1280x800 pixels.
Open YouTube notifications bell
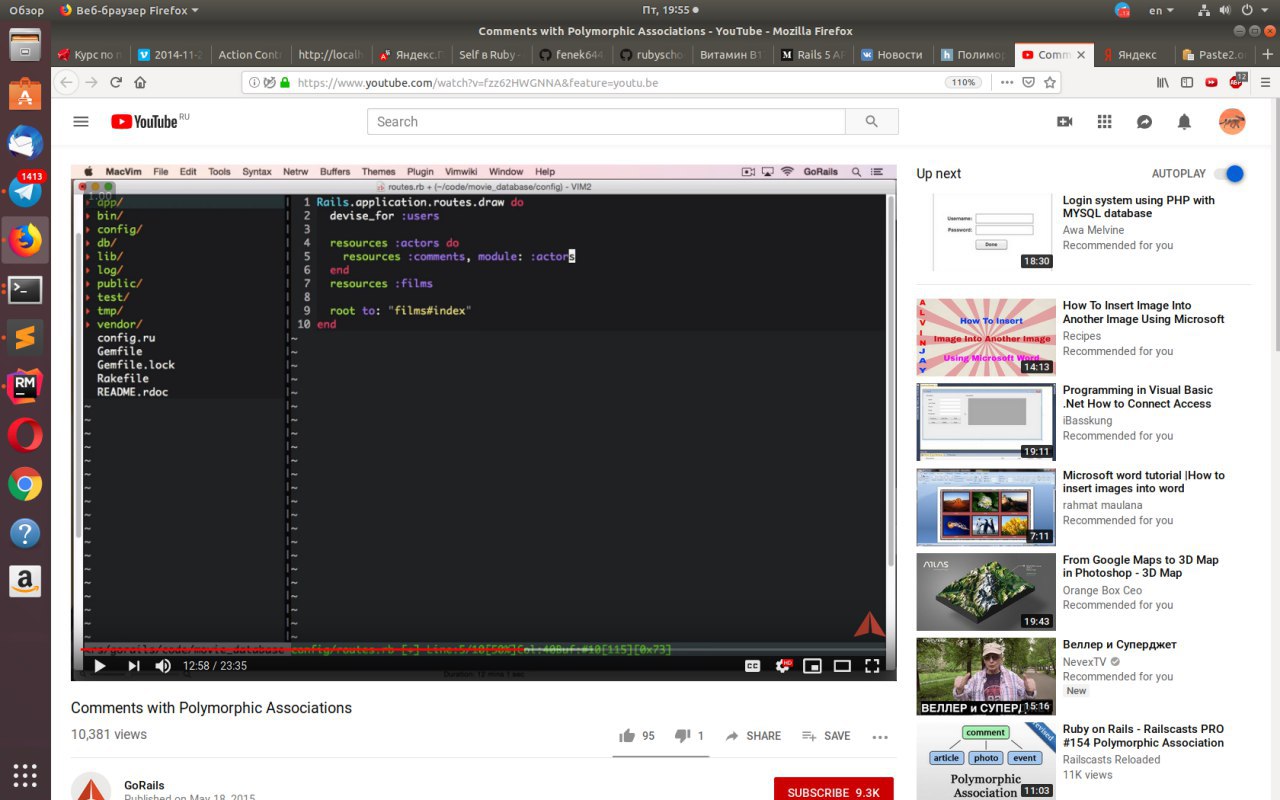pos(1184,122)
